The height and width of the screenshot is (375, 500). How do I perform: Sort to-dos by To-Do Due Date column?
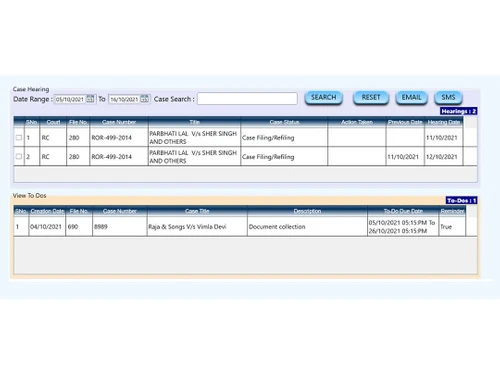coord(403,211)
